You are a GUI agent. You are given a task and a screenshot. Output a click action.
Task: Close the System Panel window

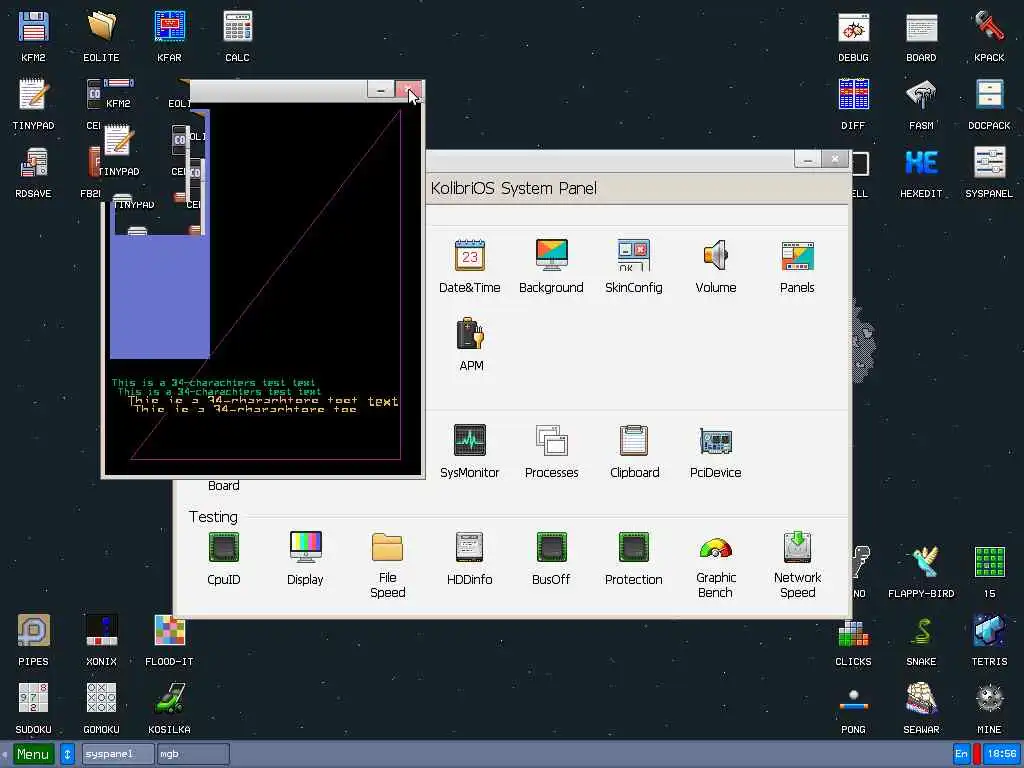click(x=835, y=159)
